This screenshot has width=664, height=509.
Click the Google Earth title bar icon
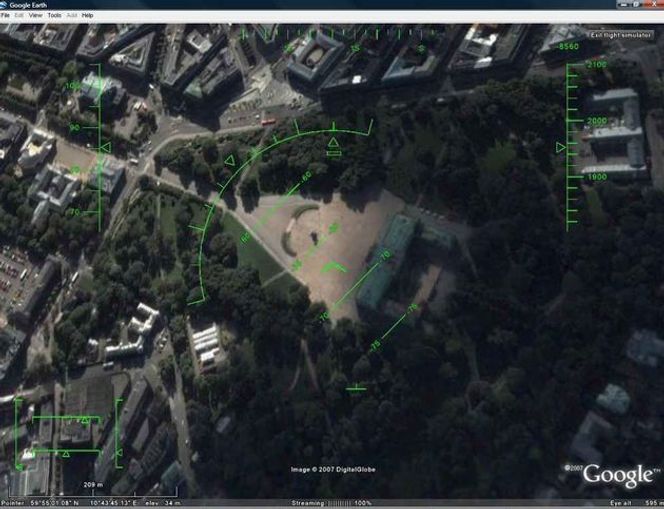3,5
